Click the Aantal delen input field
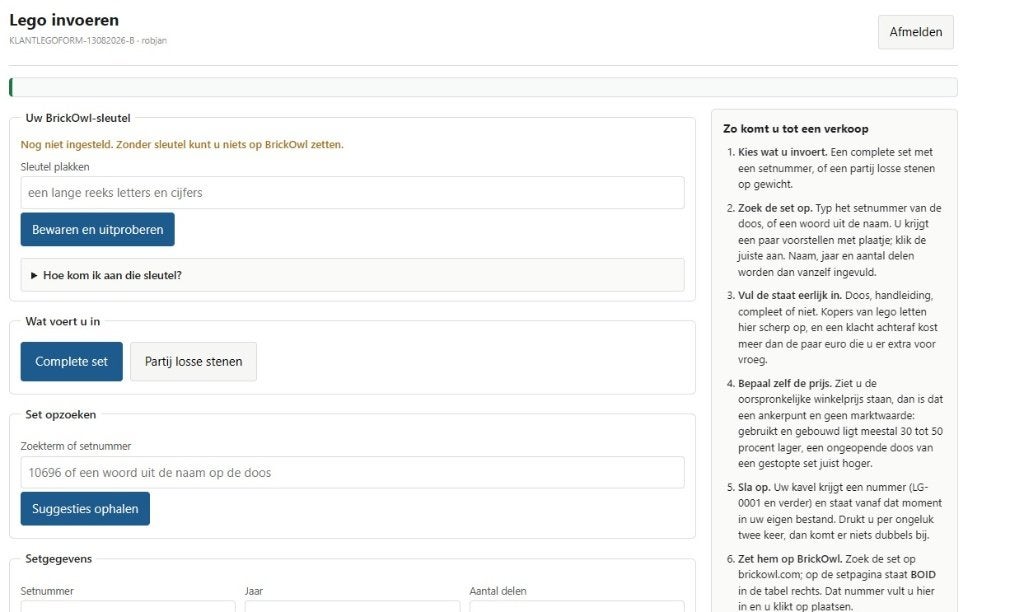 tap(577, 606)
